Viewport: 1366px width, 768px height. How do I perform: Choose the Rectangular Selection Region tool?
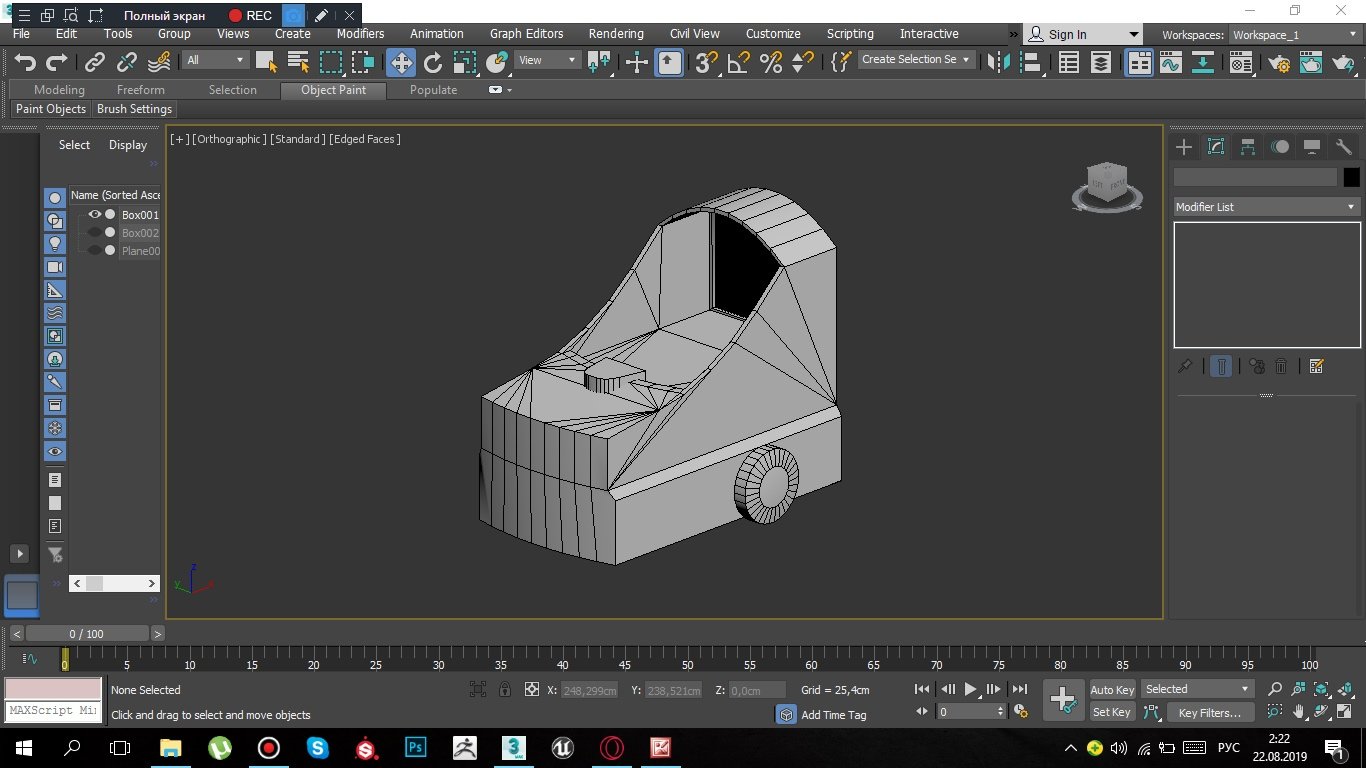tap(331, 63)
